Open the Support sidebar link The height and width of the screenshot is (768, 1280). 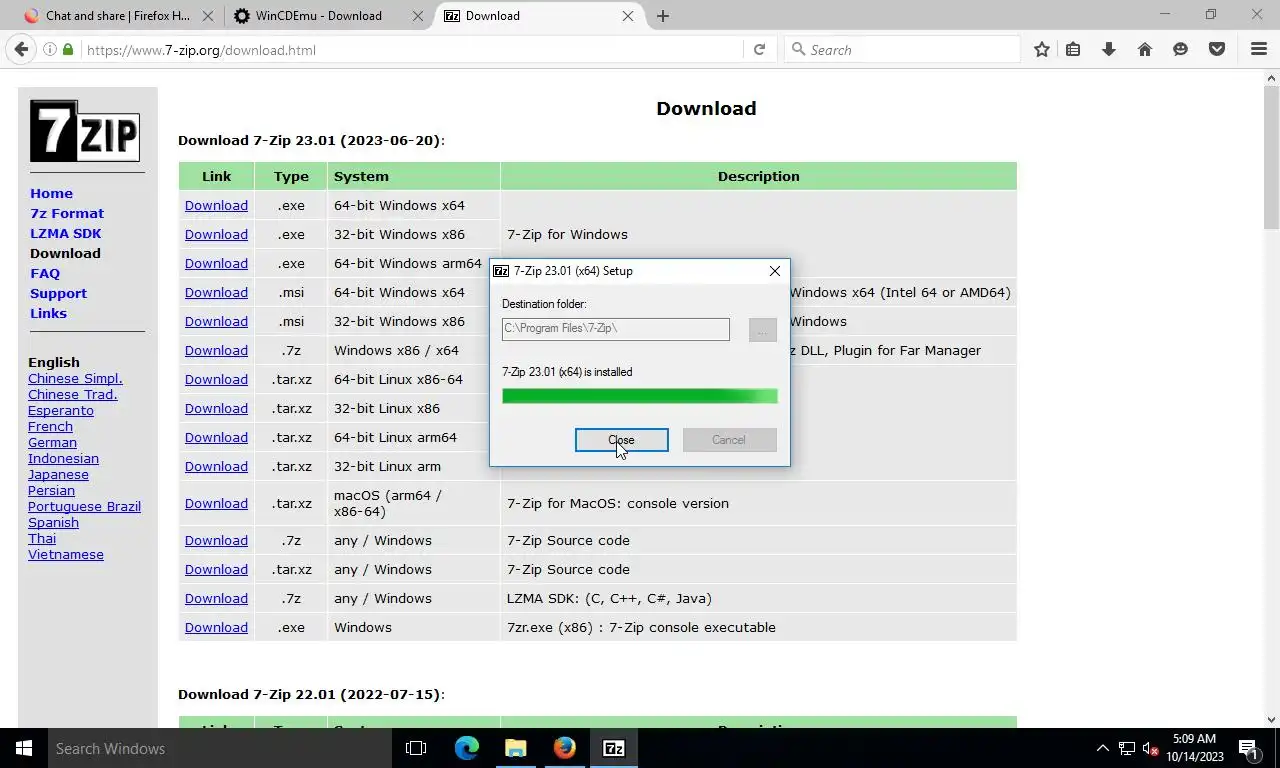coord(58,293)
